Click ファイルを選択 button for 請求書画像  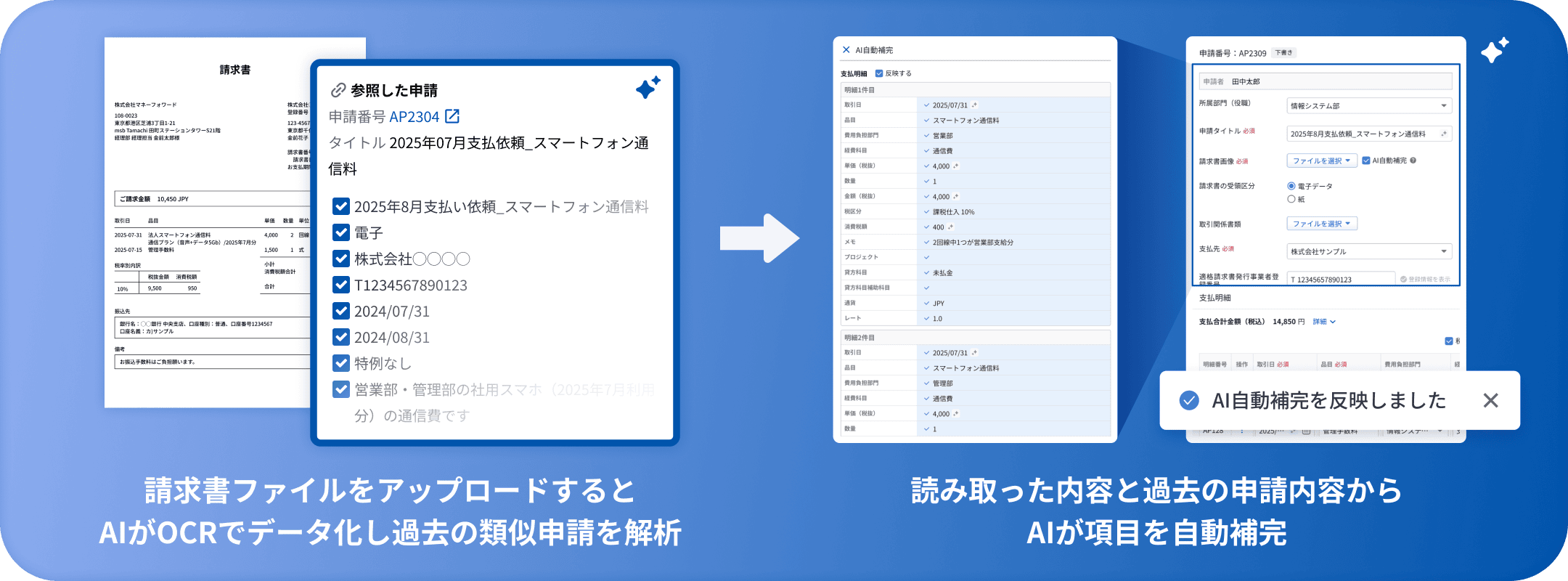[1321, 161]
